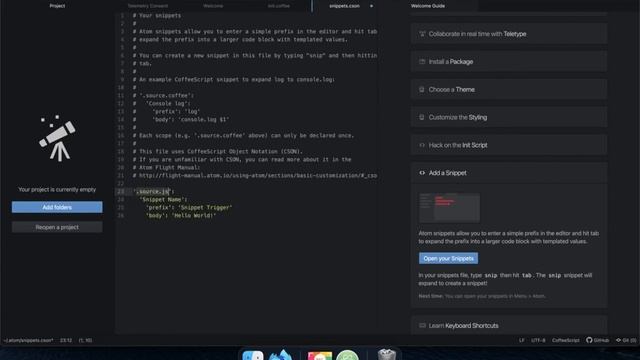
Task: Click line number 26 in the gutter
Action: 120,215
